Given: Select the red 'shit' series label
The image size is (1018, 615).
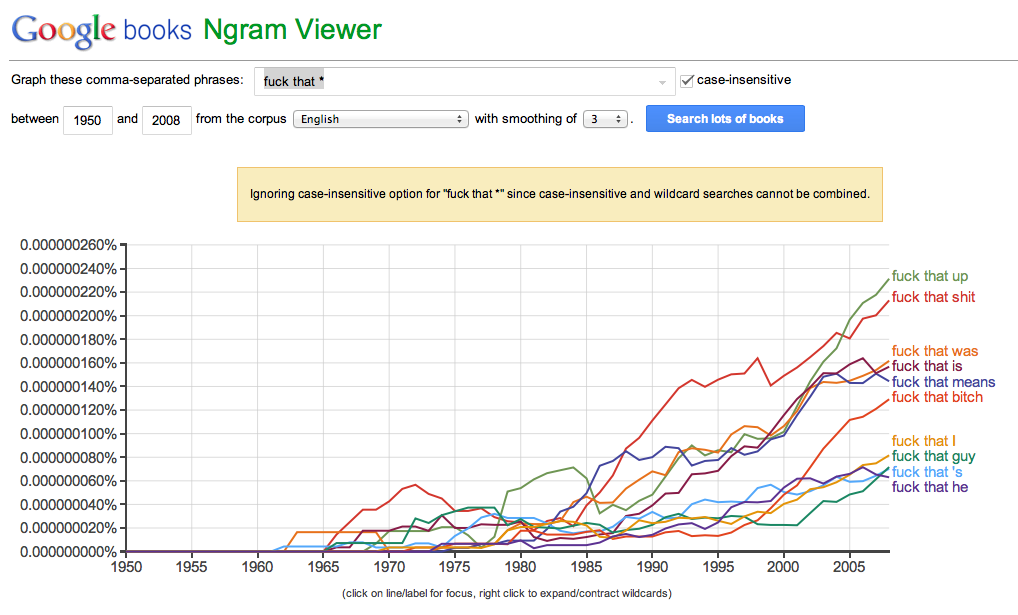Looking at the screenshot, I should 933,297.
